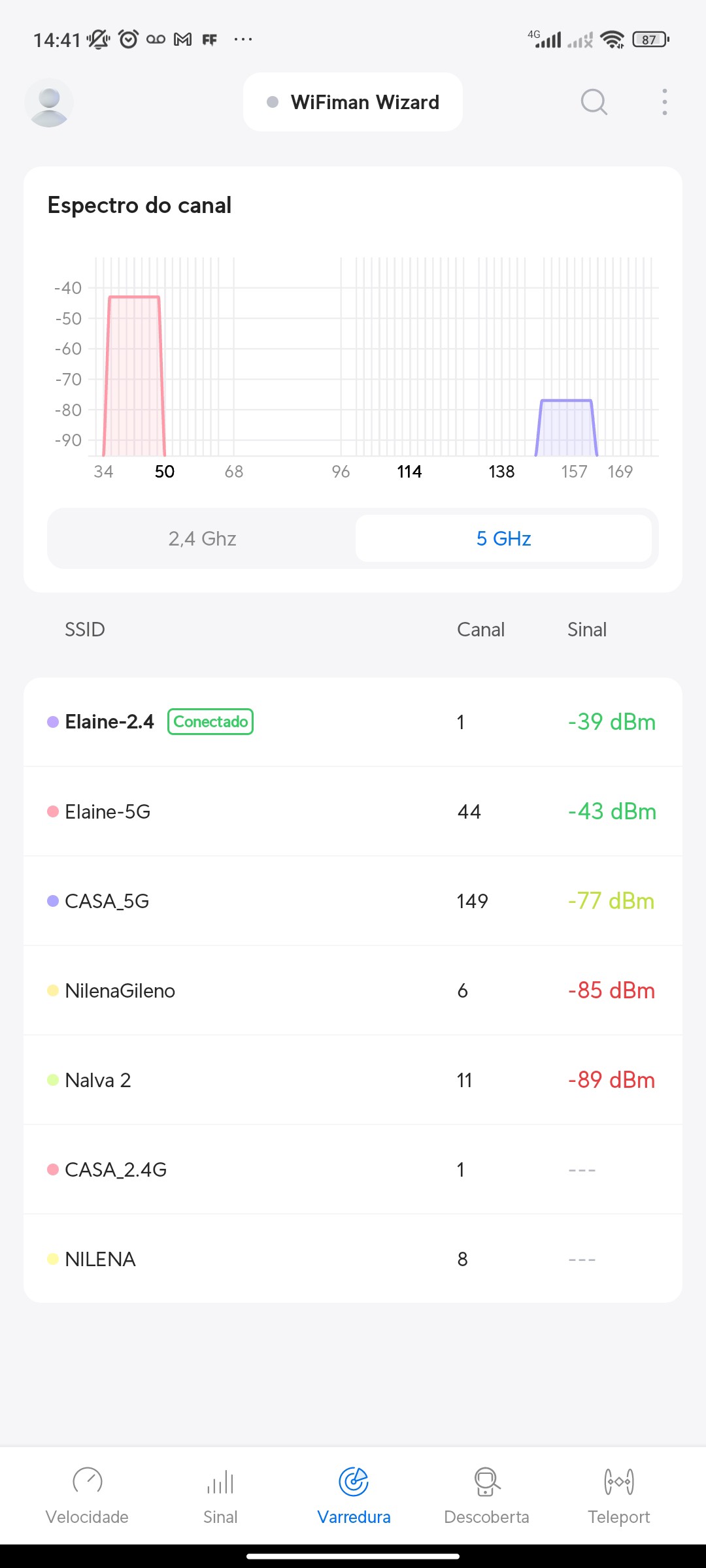Viewport: 706px width, 1568px height.
Task: Sort list by Sinal column header
Action: click(x=586, y=630)
